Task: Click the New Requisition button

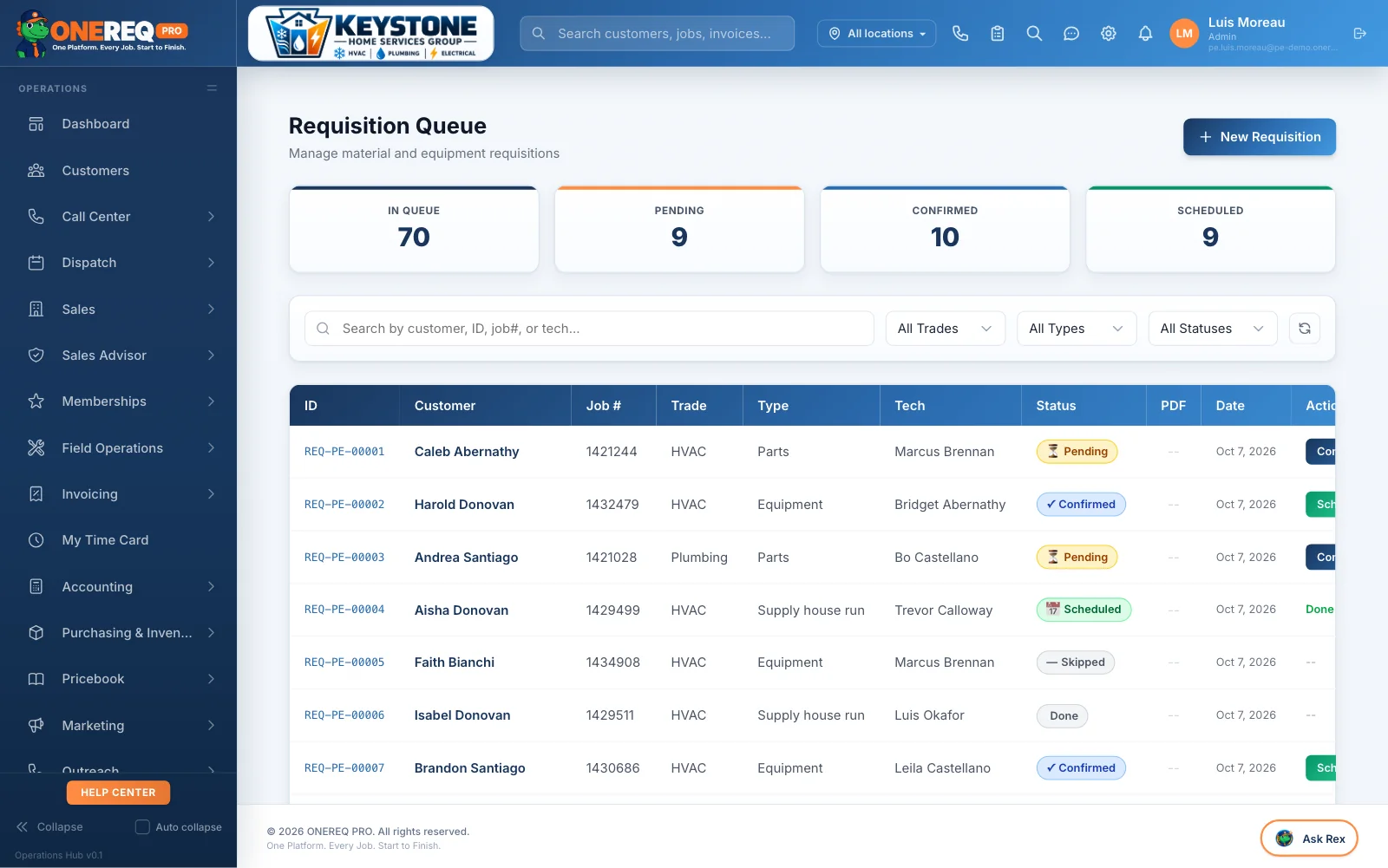Action: [1260, 137]
